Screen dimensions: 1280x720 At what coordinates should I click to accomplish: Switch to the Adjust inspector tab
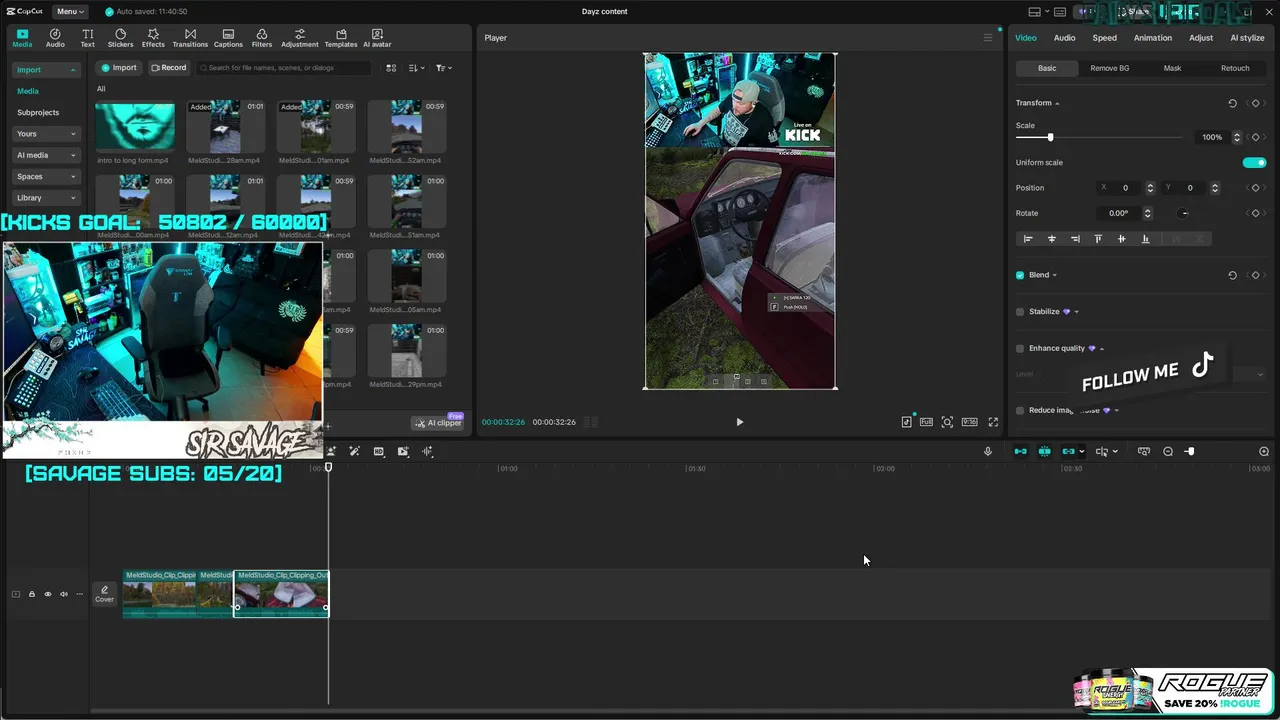1201,38
